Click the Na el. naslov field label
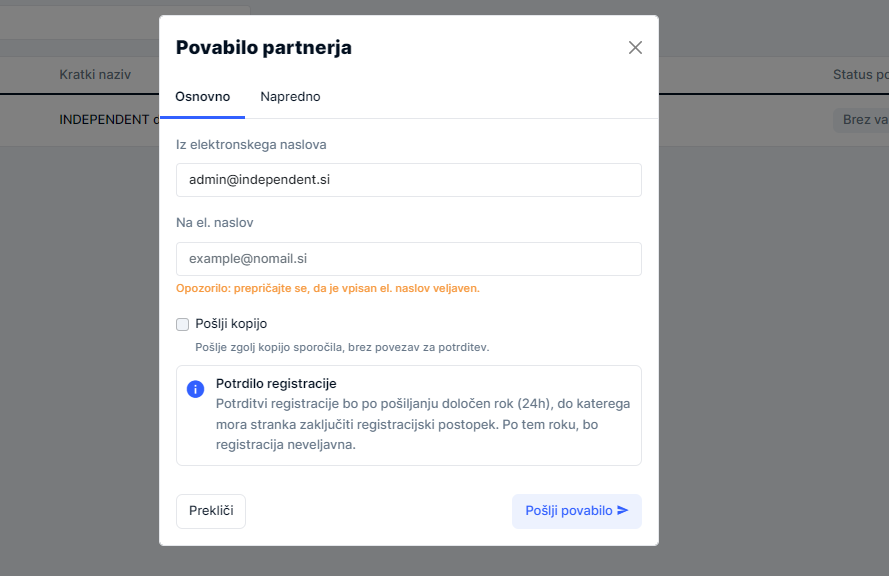Image resolution: width=889 pixels, height=576 pixels. point(214,223)
